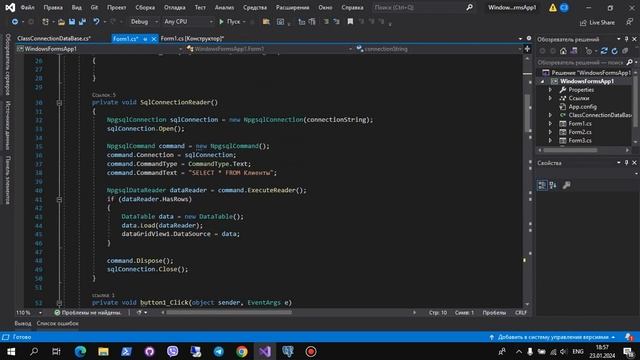Click the Refresh icon in Solution Explorer
The height and width of the screenshot is (360, 640).
pyautogui.click(x=614, y=51)
